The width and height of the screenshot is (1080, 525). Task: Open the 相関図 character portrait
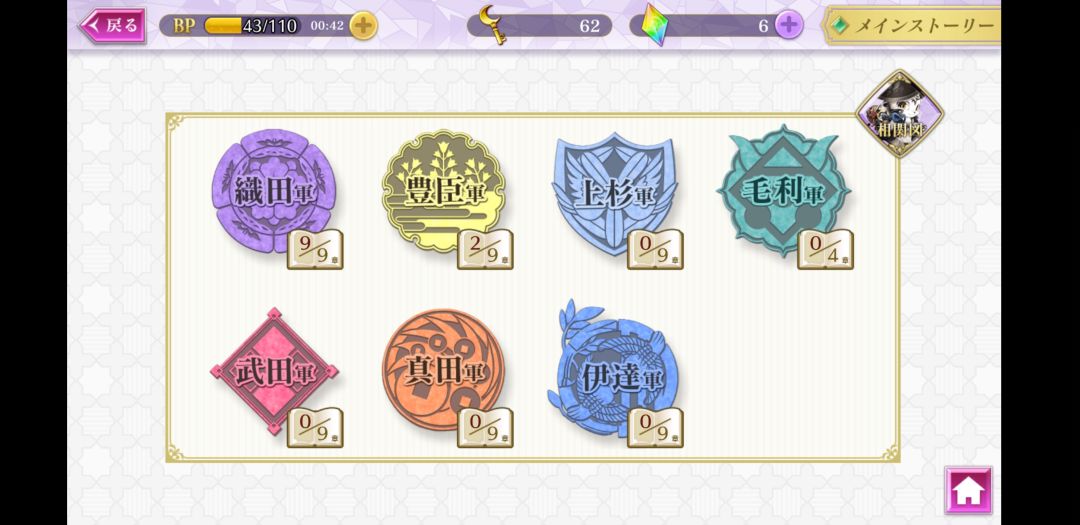[x=900, y=114]
